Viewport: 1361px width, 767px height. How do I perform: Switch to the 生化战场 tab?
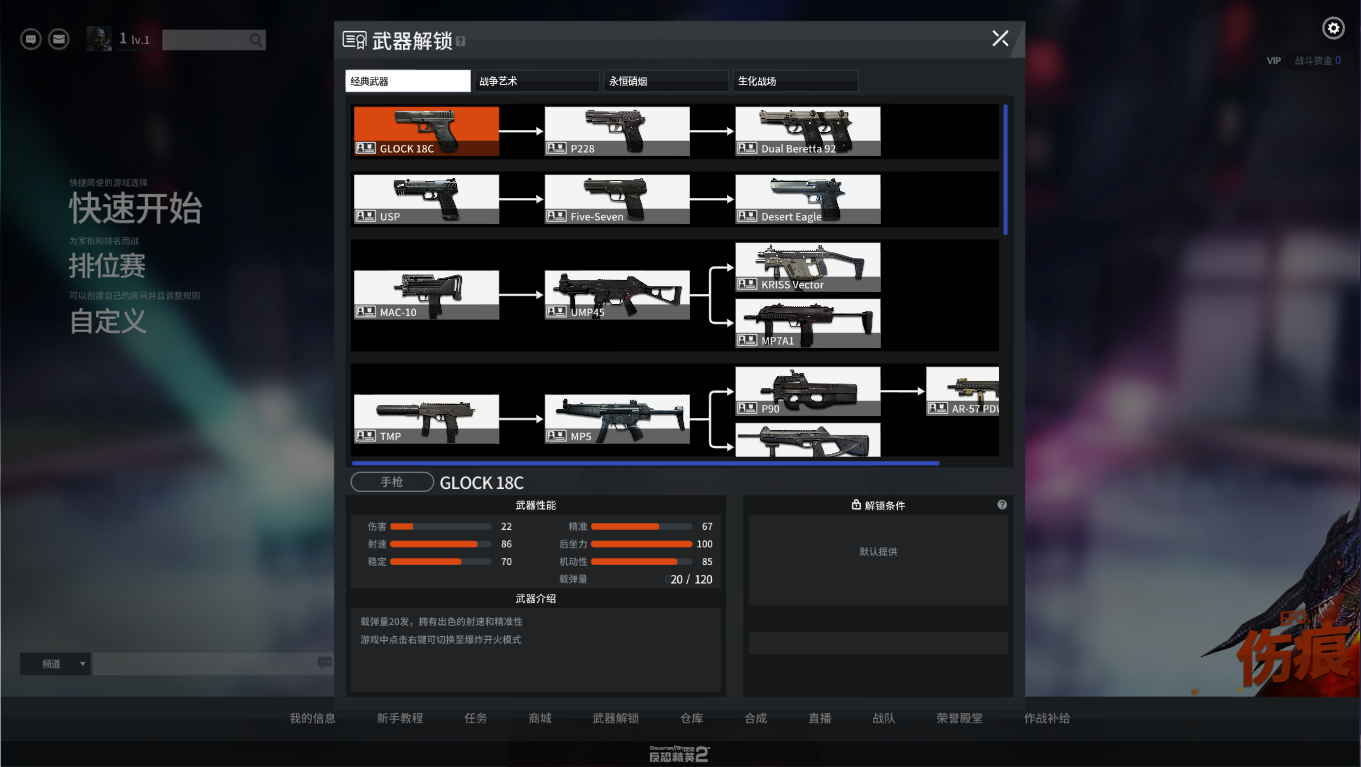pos(795,81)
